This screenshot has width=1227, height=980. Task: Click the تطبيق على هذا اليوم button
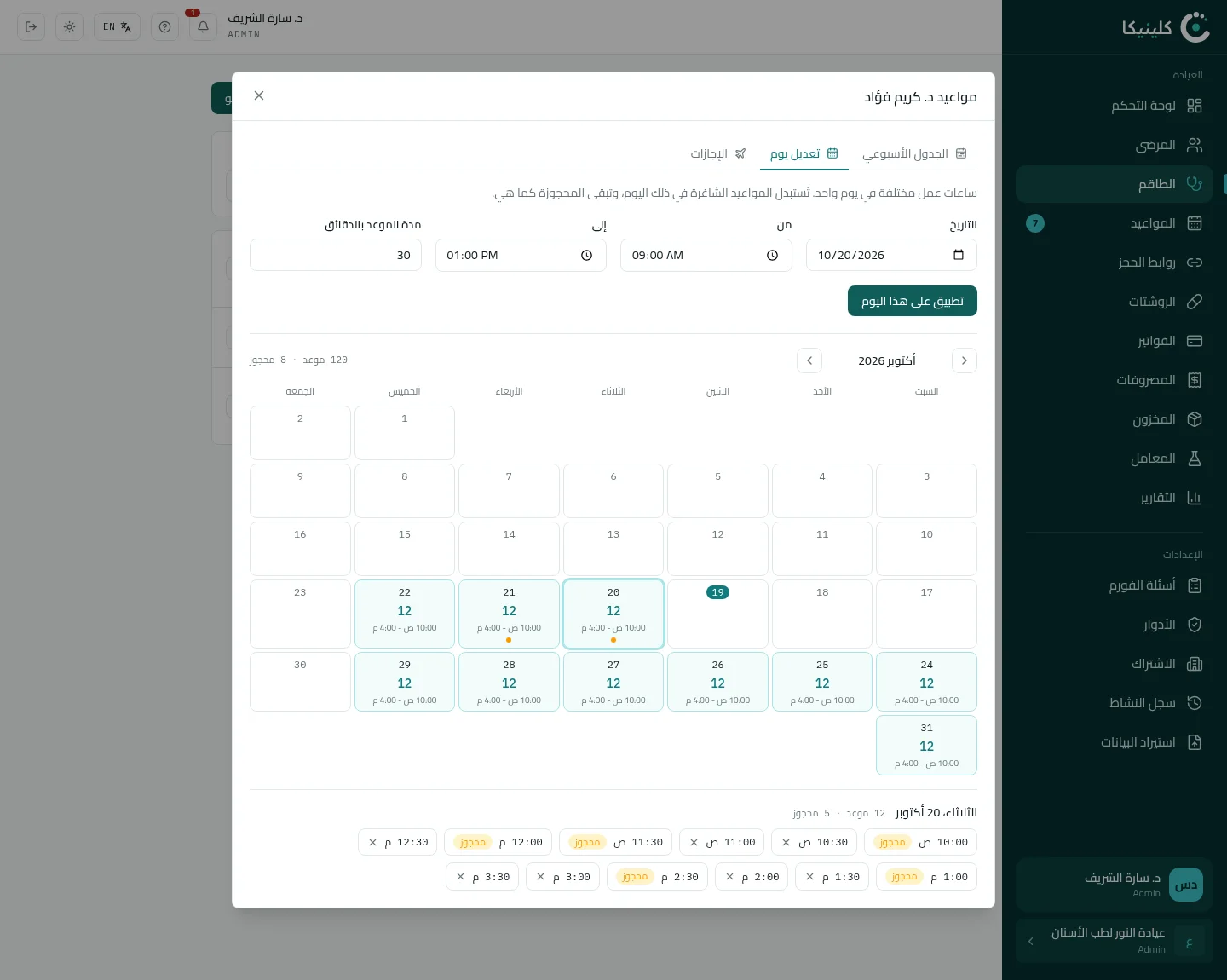coord(913,301)
